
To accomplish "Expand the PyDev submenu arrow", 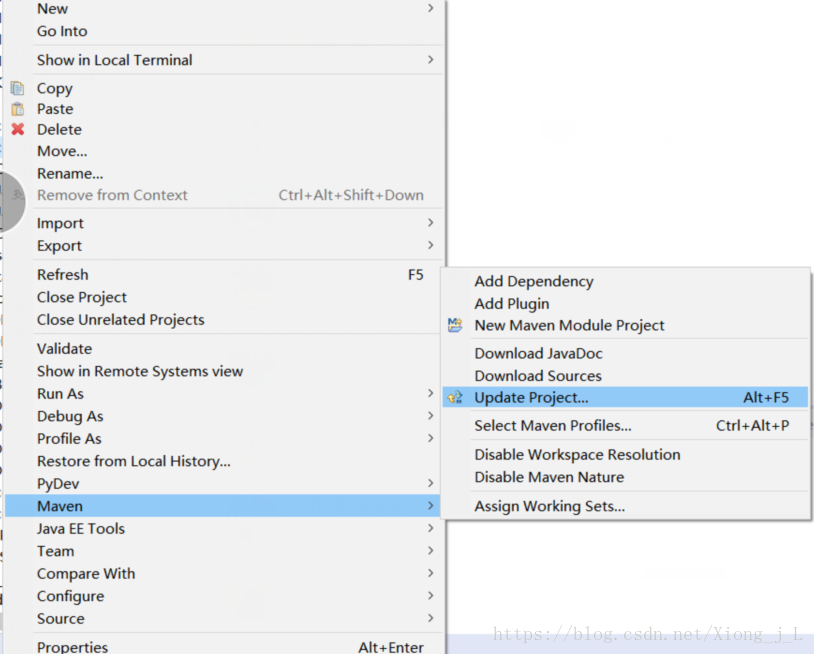I will tap(430, 483).
